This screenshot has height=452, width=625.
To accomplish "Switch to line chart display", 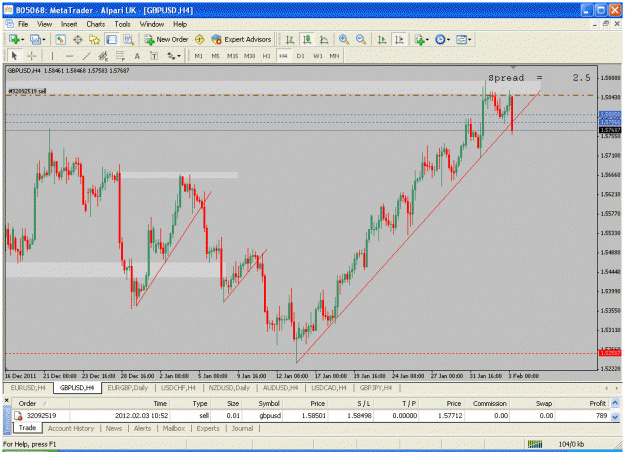I will pyautogui.click(x=324, y=39).
